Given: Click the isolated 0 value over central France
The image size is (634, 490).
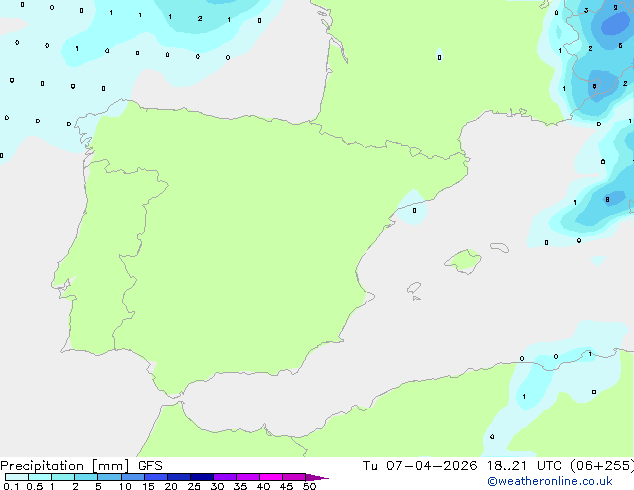Looking at the screenshot, I should pos(440,57).
